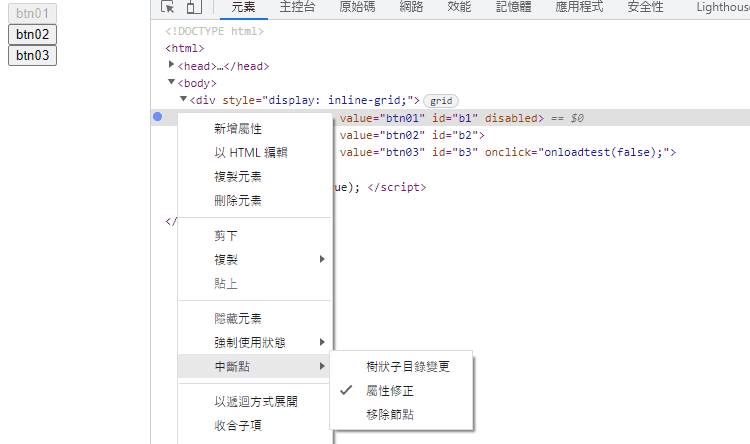Toggle the device toolbar icon

pos(193,7)
